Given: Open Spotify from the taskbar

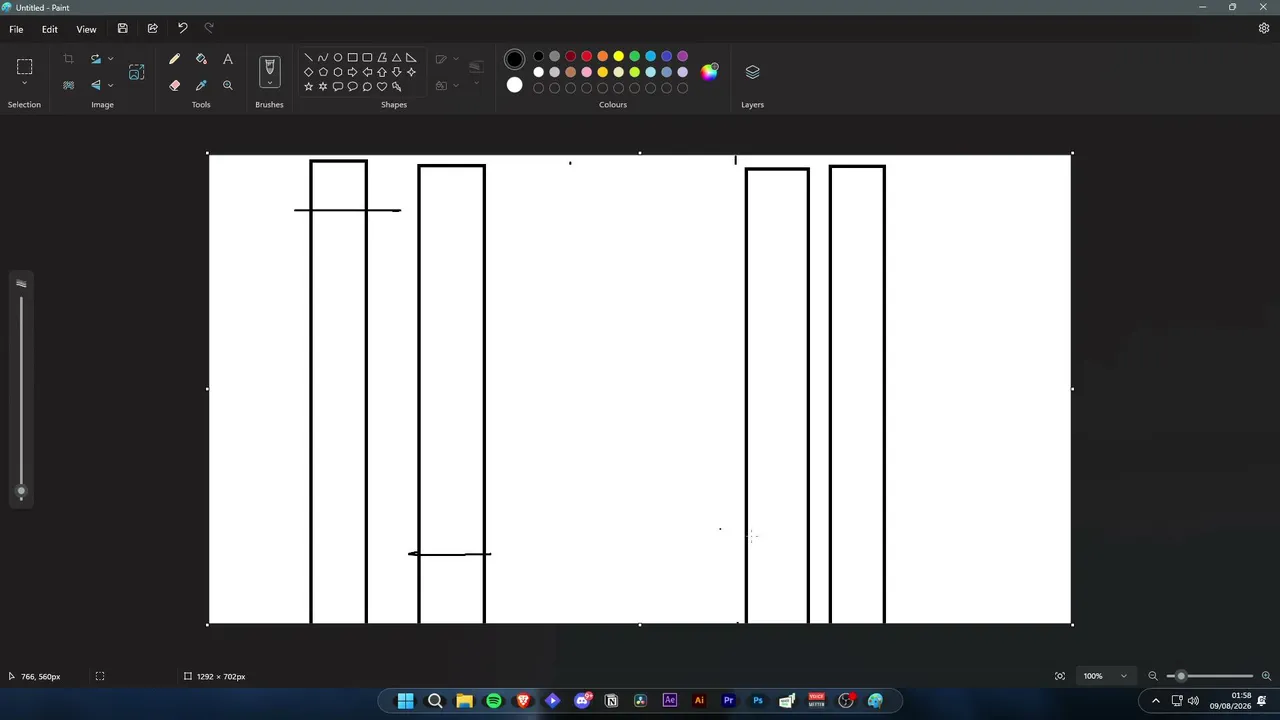Looking at the screenshot, I should pyautogui.click(x=493, y=701).
